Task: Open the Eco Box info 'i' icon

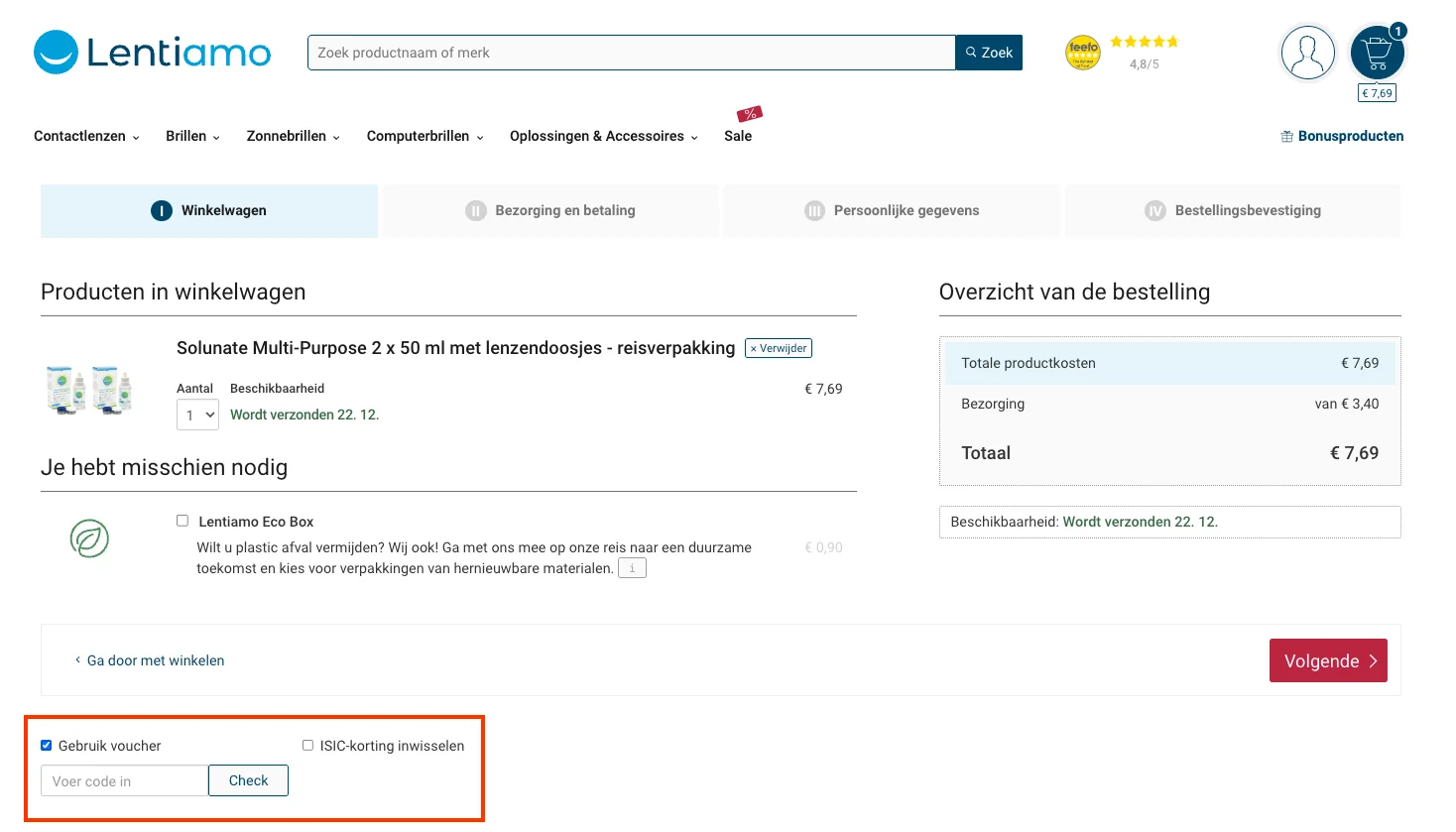Action: [632, 567]
